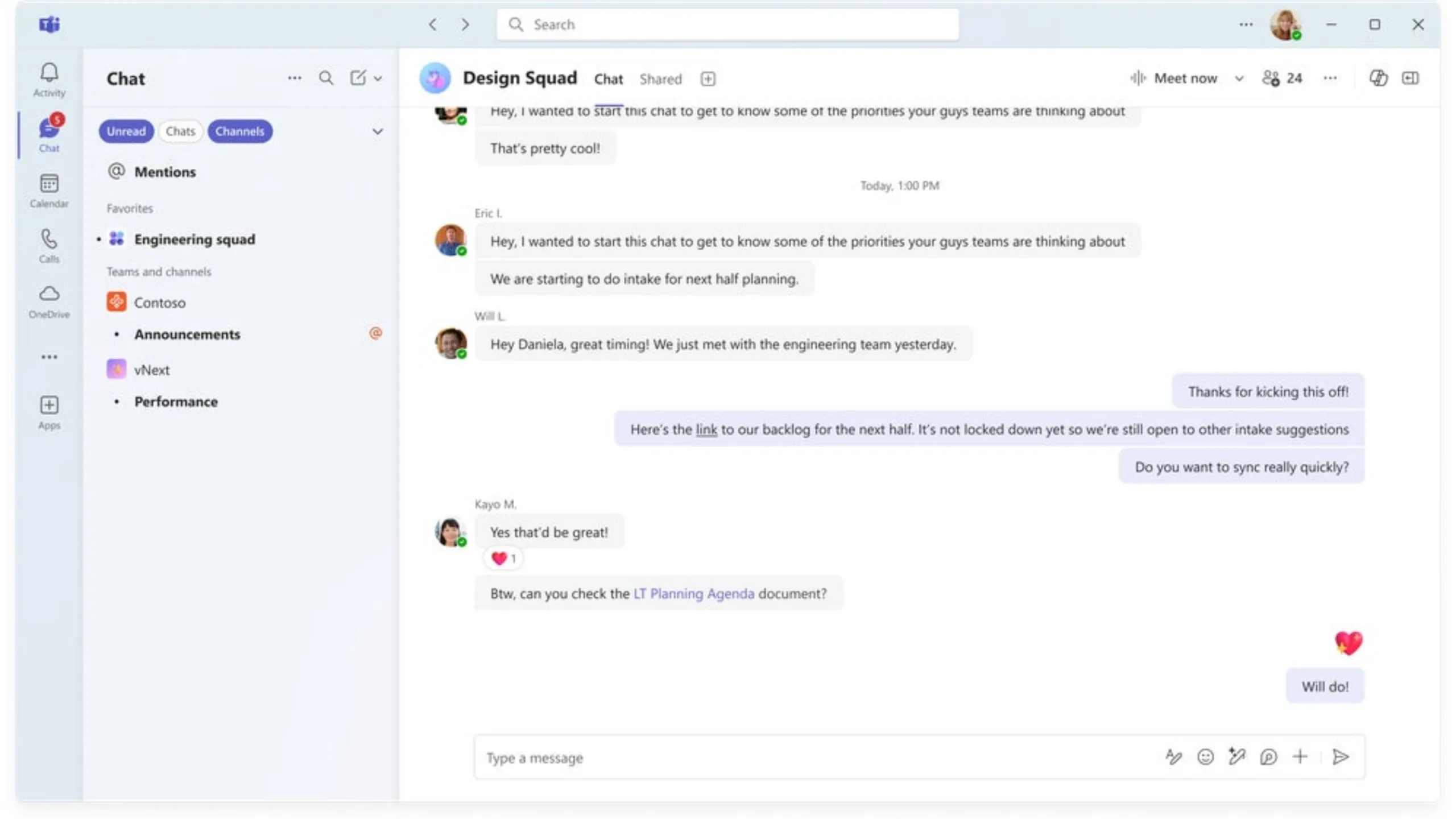The height and width of the screenshot is (819, 1456).
Task: Switch to the Chat tab
Action: pos(608,79)
